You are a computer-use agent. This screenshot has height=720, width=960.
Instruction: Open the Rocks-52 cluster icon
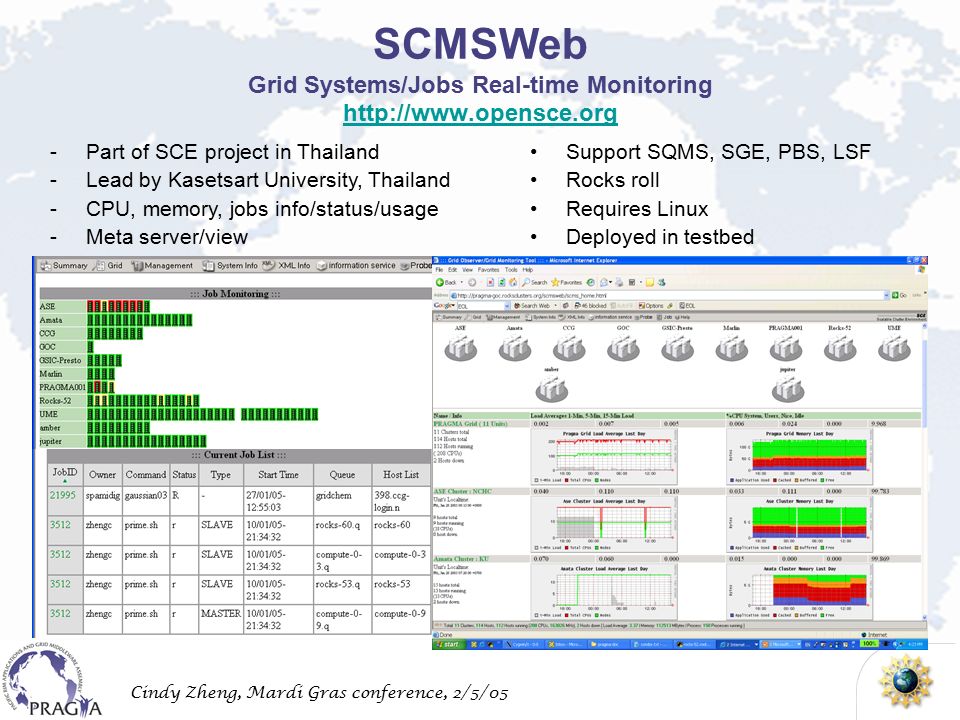click(x=840, y=348)
